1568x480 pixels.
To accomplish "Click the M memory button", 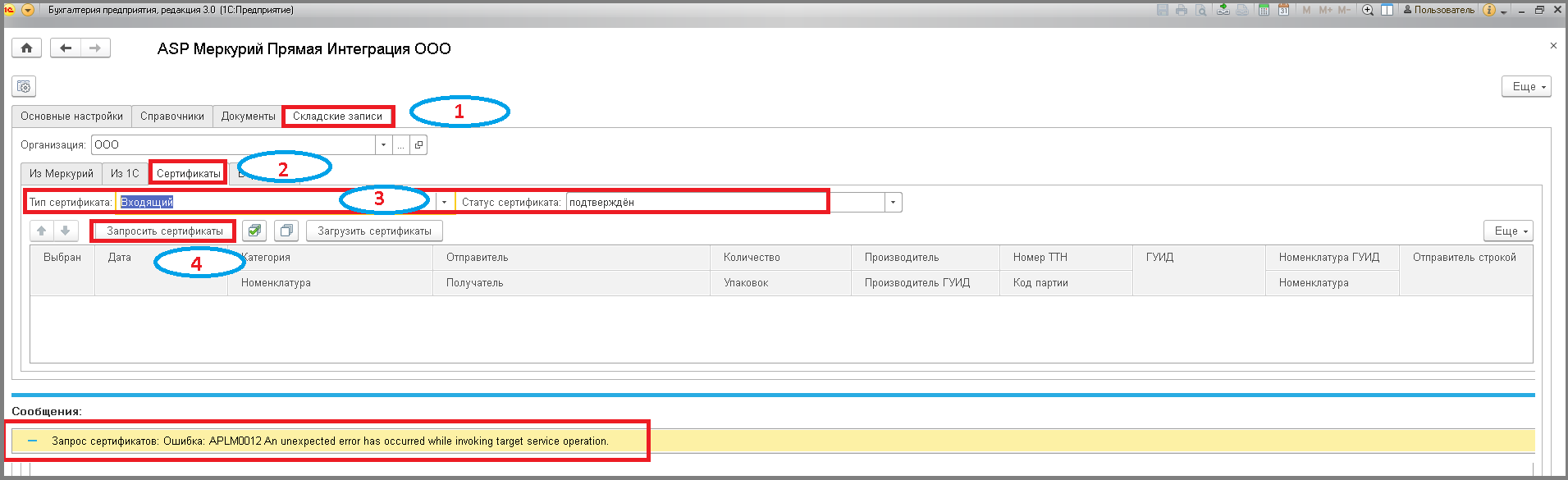I will pos(1306,10).
